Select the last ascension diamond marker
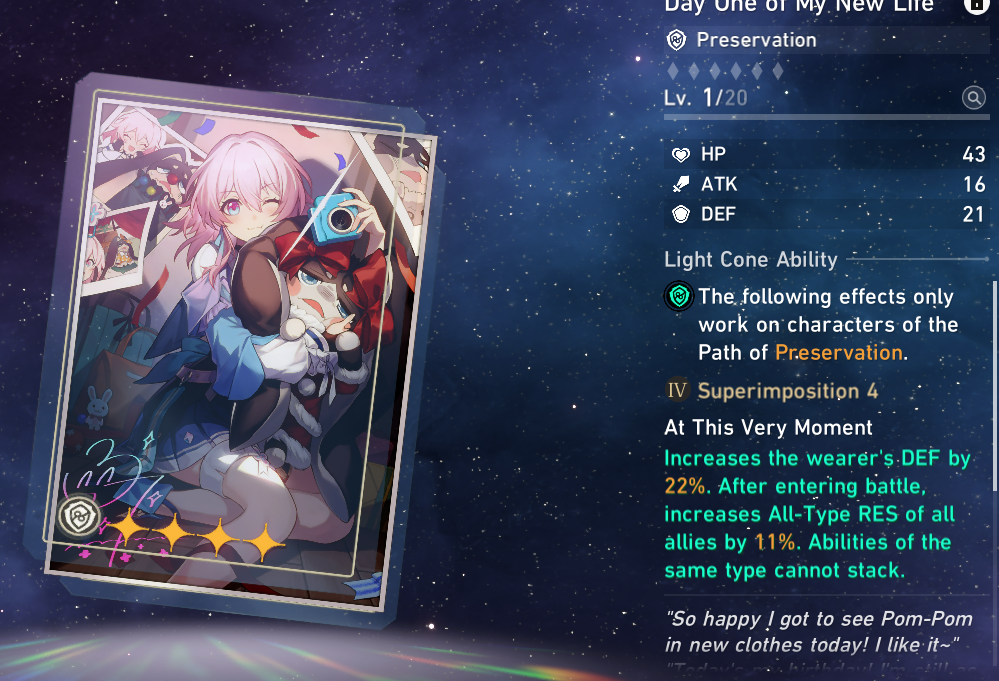Image resolution: width=999 pixels, height=681 pixels. coord(777,71)
